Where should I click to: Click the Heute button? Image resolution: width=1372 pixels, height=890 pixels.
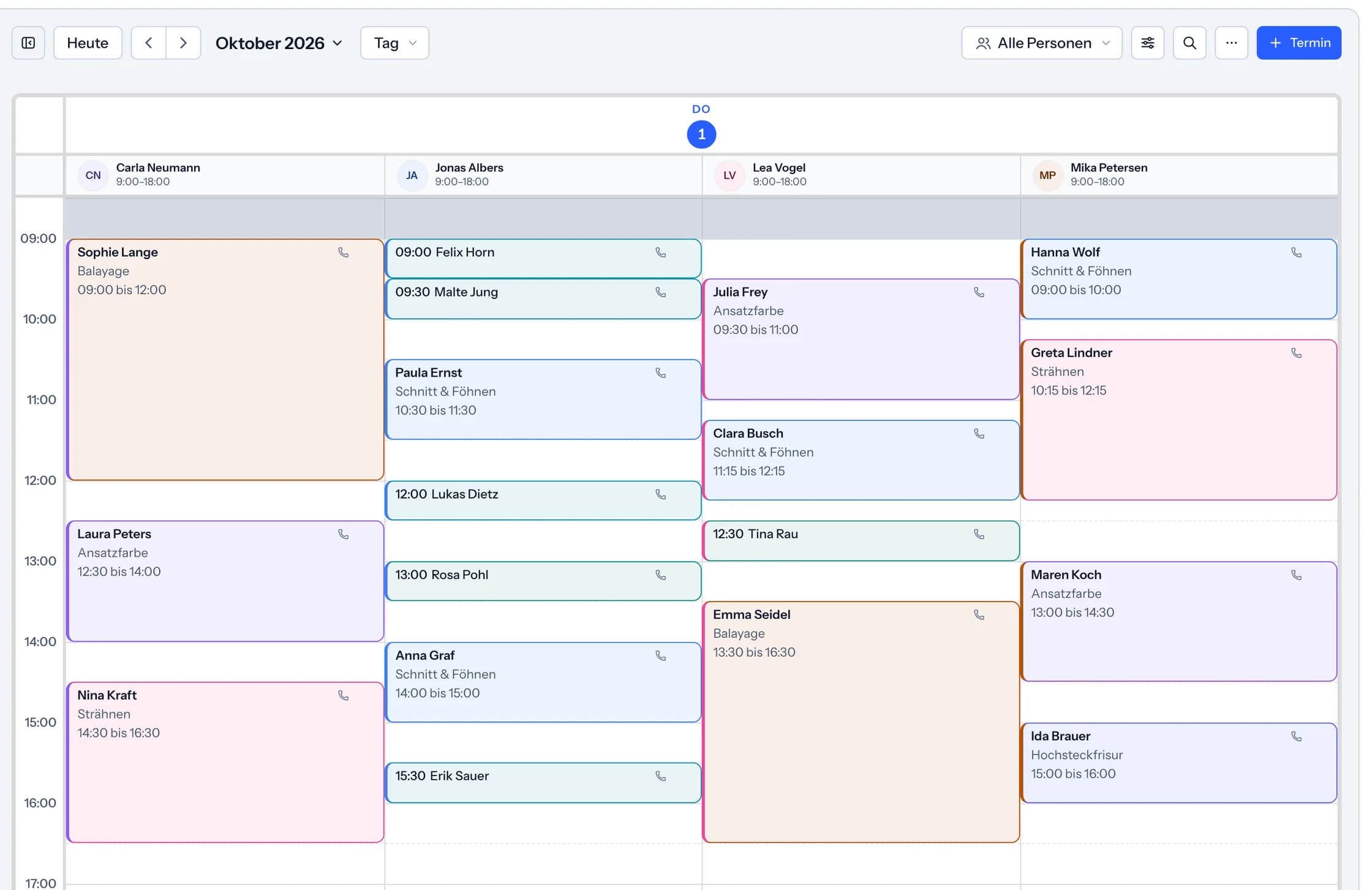pos(88,43)
